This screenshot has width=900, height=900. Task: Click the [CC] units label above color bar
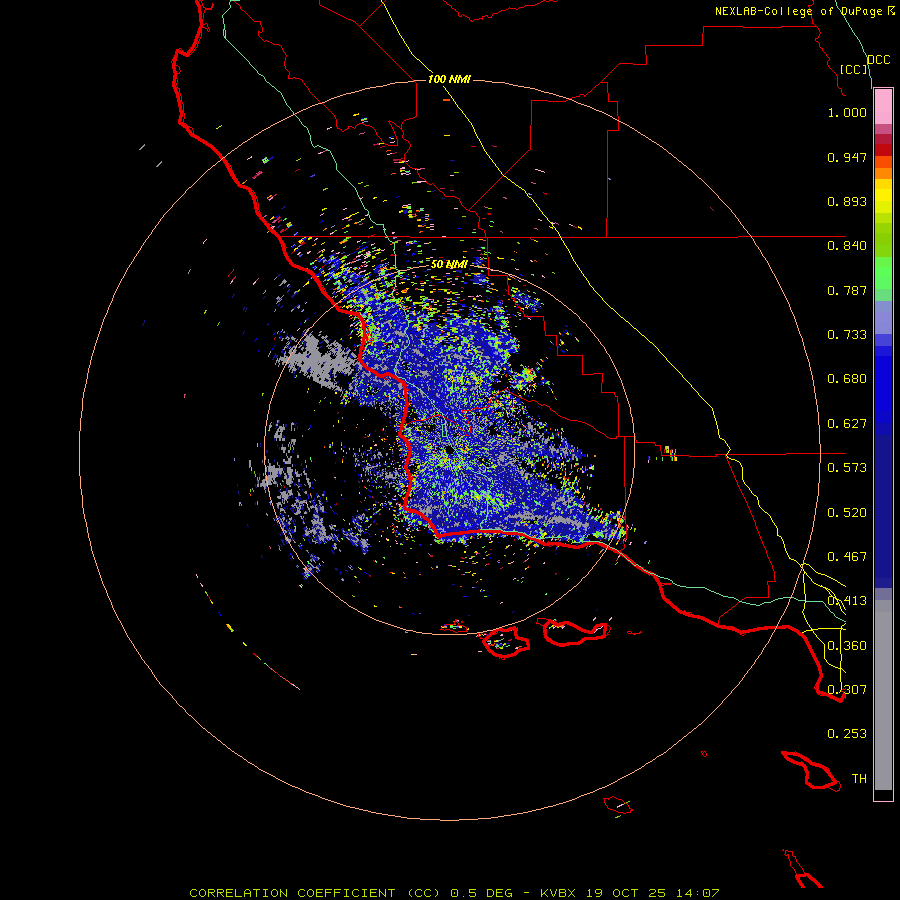point(854,69)
